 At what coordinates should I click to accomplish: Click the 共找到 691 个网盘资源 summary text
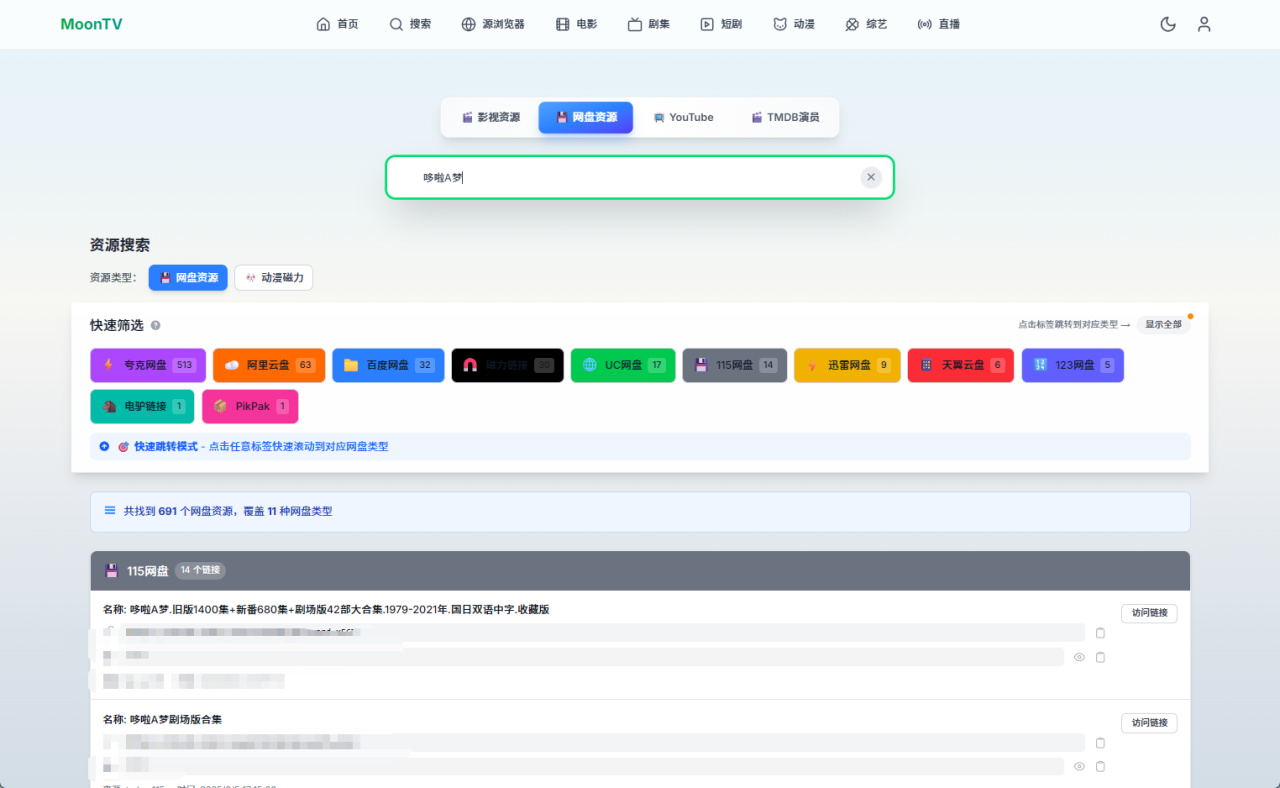pyautogui.click(x=228, y=511)
